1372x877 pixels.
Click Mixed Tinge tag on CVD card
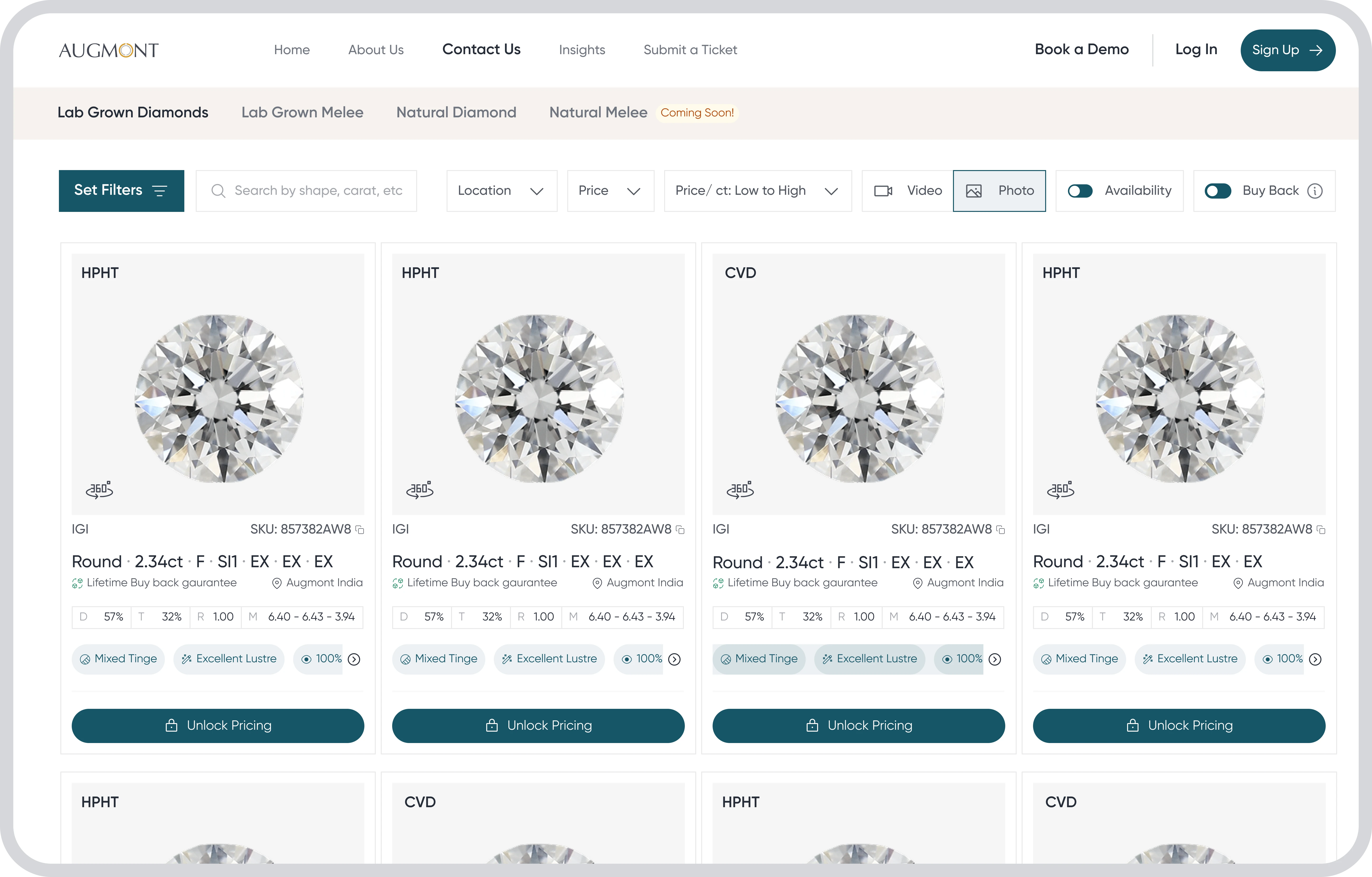coord(759,659)
